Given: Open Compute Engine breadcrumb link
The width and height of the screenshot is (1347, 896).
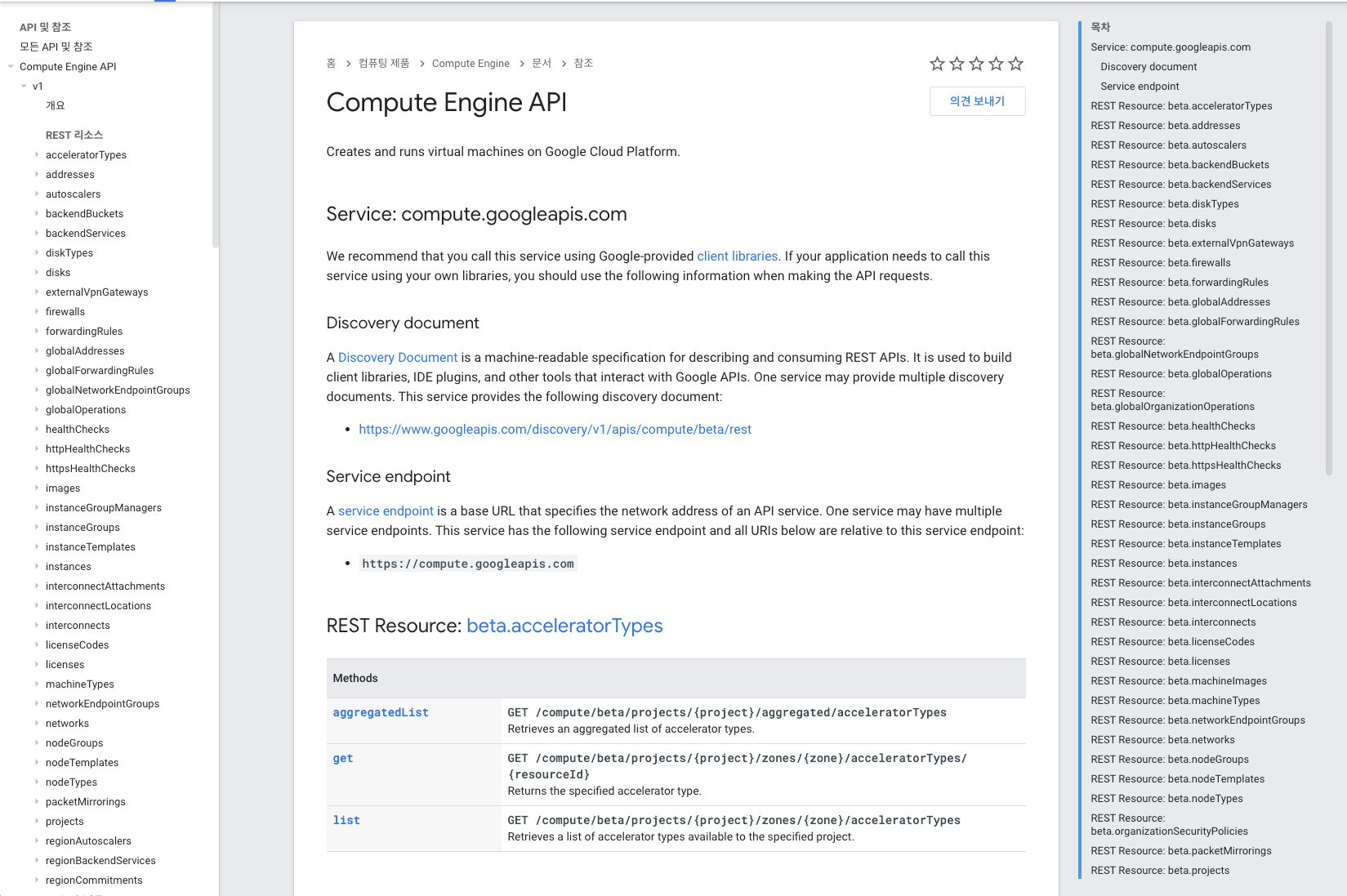Looking at the screenshot, I should [x=471, y=64].
